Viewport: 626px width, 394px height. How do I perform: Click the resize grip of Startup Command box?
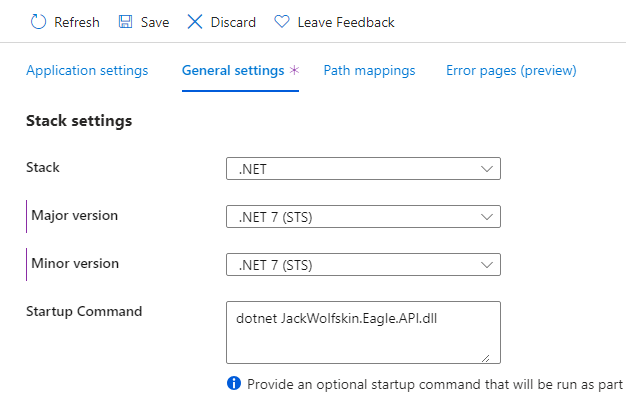tap(485, 358)
